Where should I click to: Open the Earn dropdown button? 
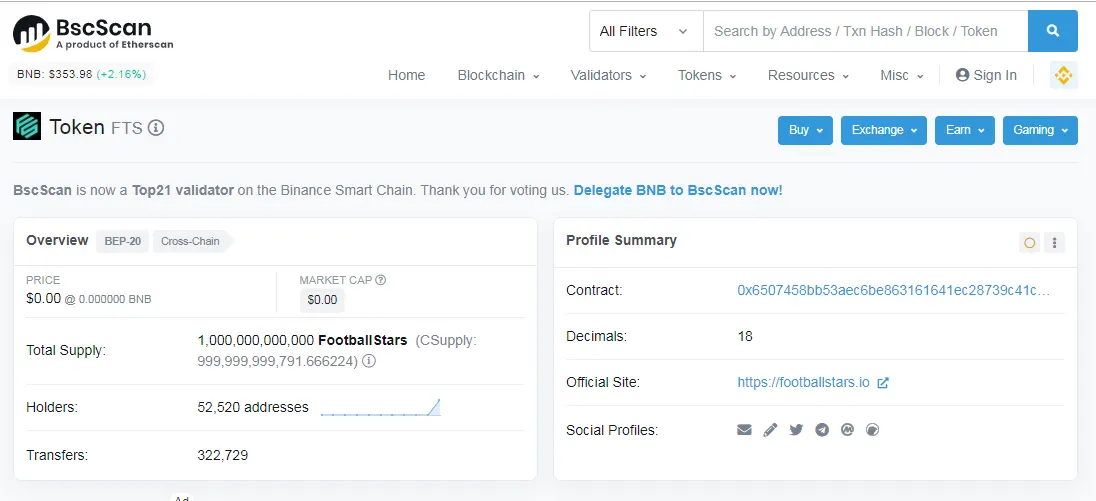[x=965, y=130]
